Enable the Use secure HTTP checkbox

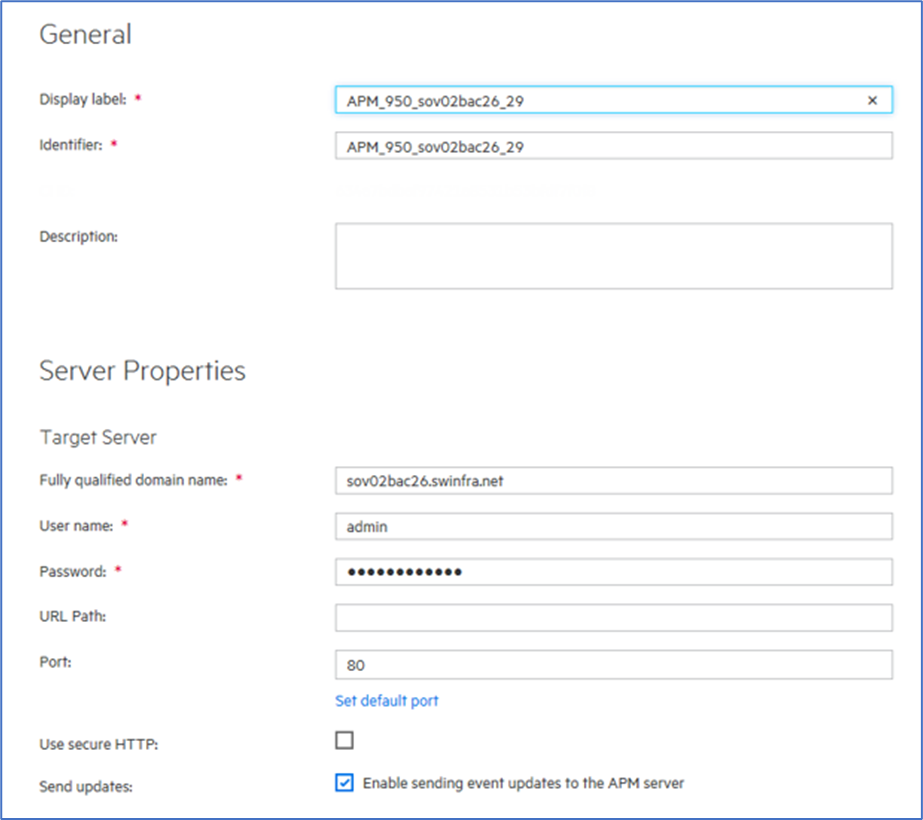point(343,740)
